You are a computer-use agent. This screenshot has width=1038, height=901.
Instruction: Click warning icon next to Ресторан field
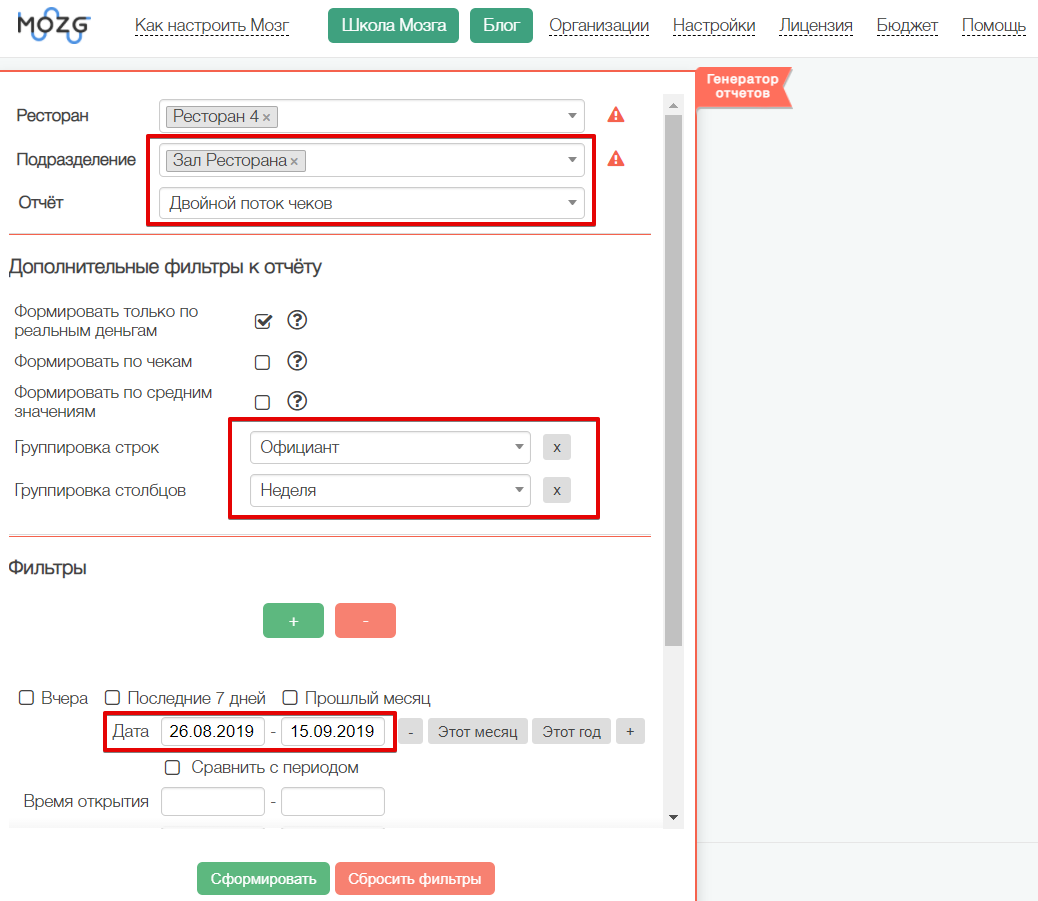coord(616,115)
